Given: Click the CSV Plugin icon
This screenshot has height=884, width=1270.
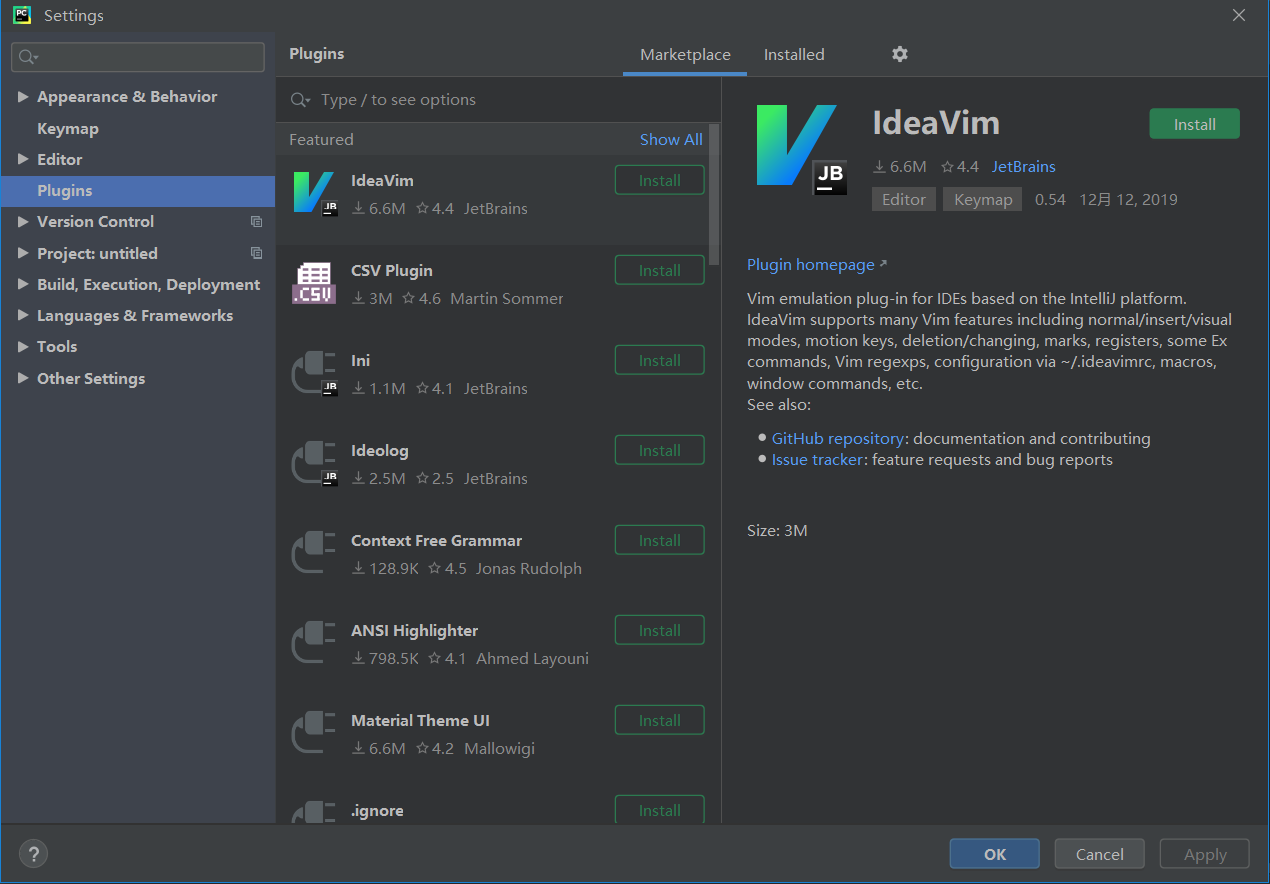Looking at the screenshot, I should 314,283.
